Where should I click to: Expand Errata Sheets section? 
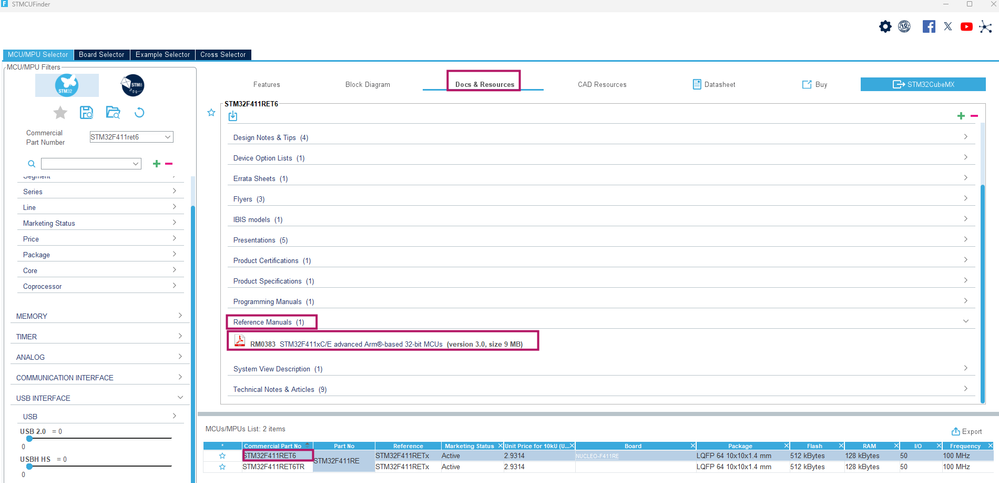click(x=966, y=178)
